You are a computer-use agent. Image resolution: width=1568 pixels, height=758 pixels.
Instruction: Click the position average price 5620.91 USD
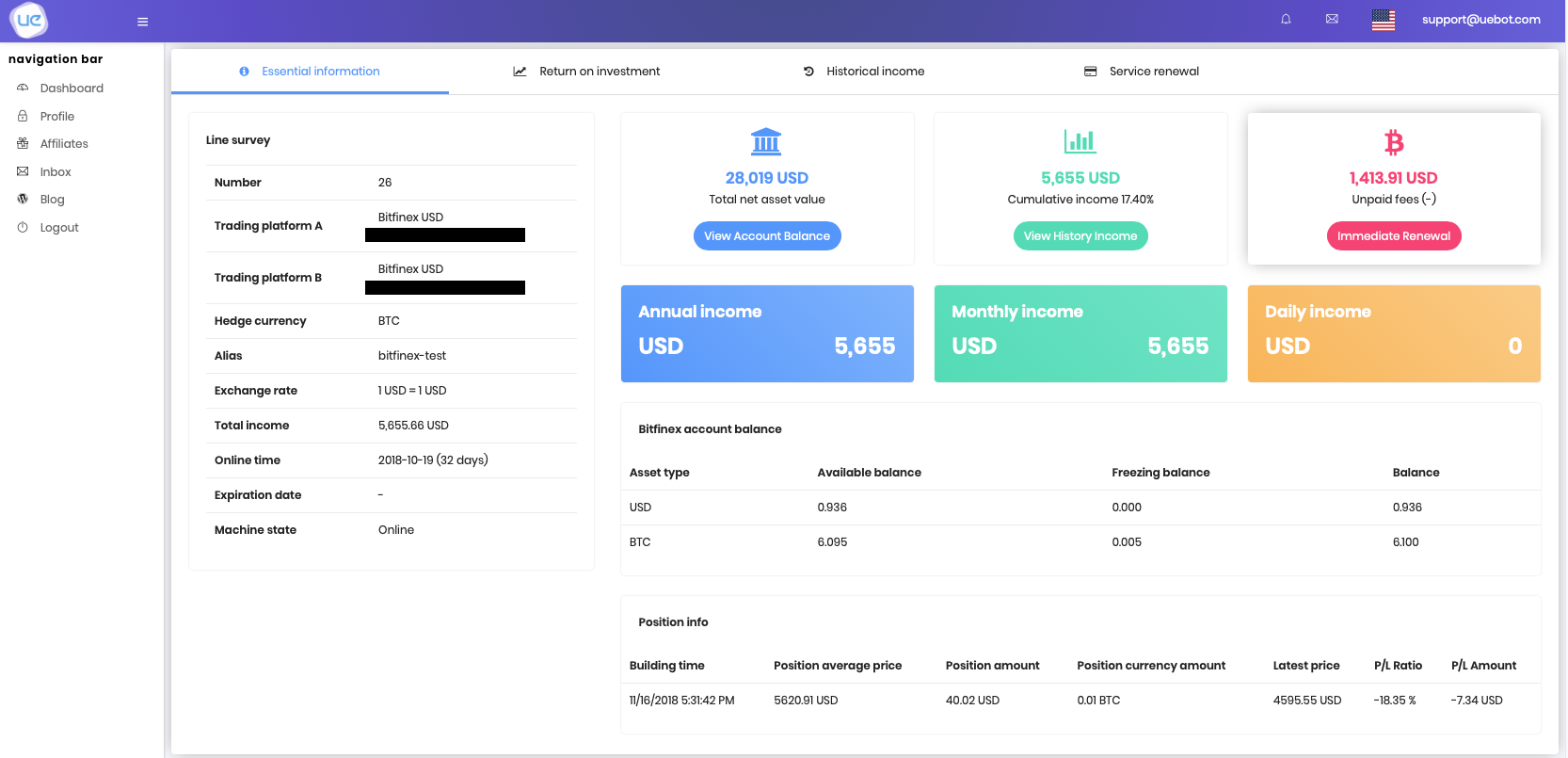[806, 701]
